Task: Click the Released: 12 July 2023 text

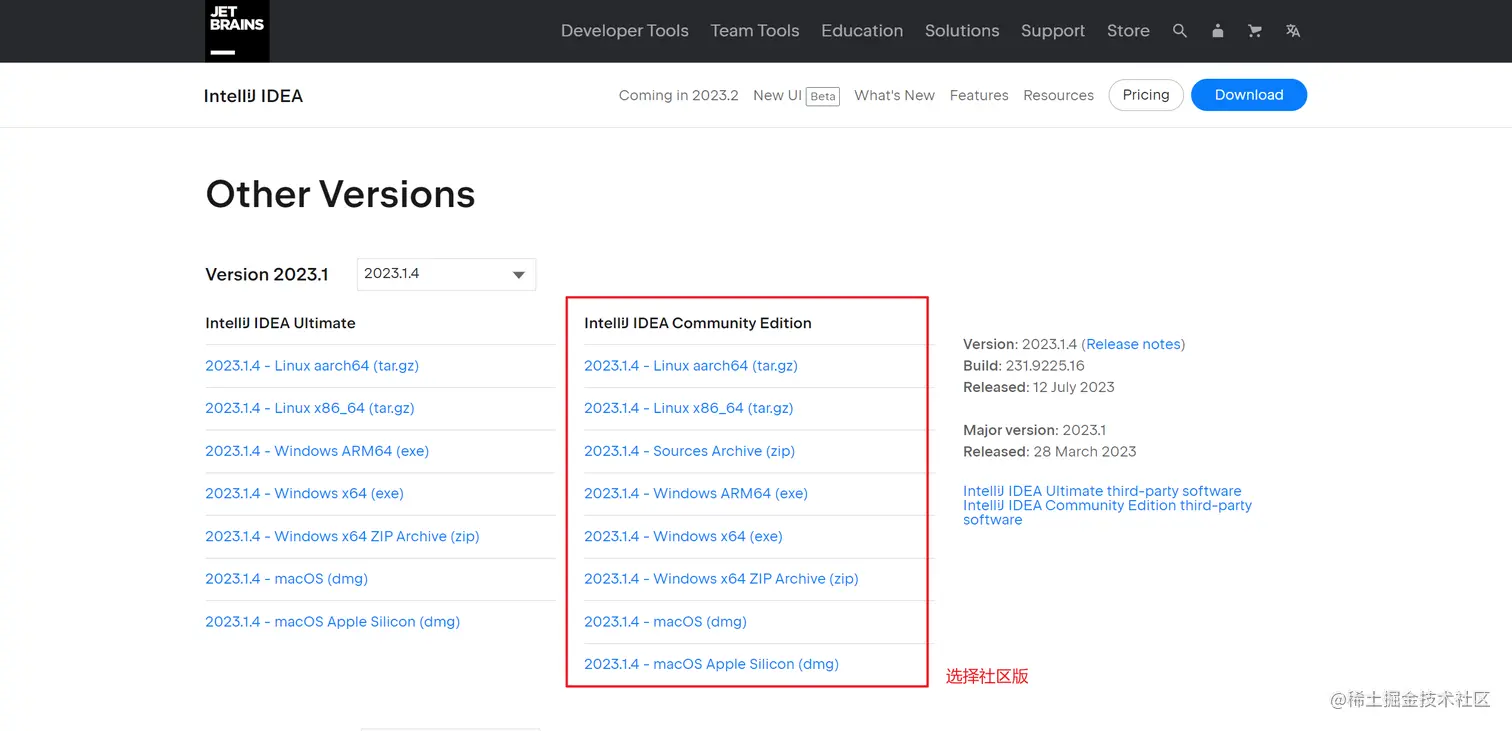Action: tap(1039, 387)
